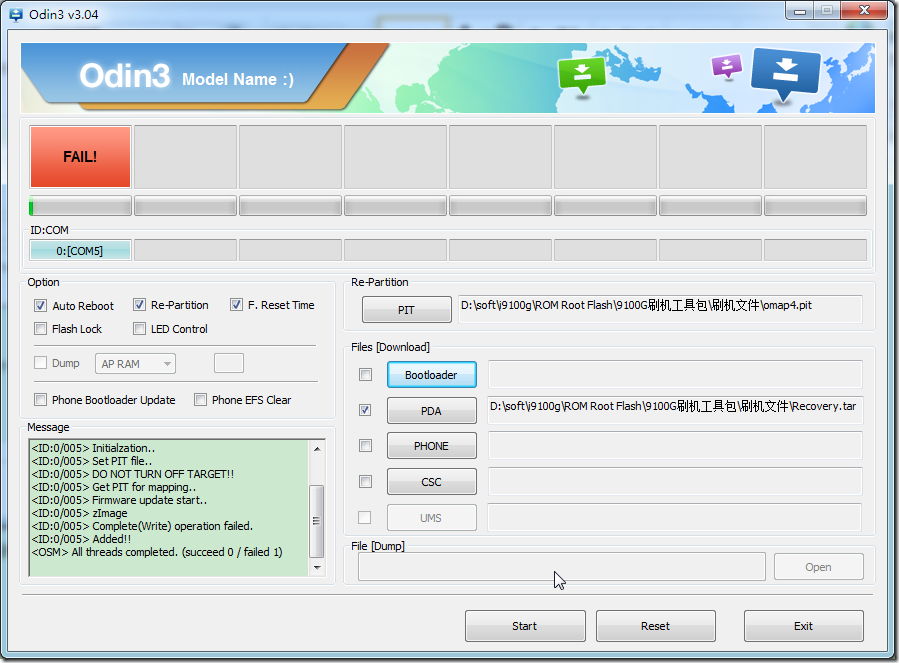Uncheck the PDA file checkbox

coord(365,411)
